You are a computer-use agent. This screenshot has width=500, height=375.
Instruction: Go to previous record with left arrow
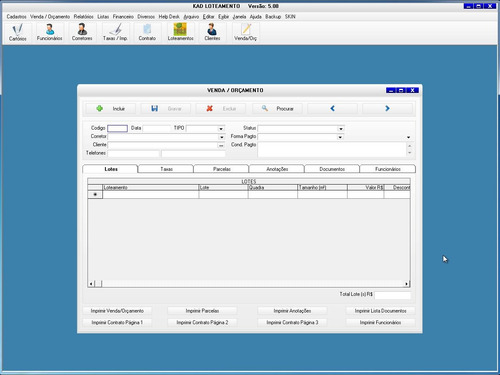332,109
